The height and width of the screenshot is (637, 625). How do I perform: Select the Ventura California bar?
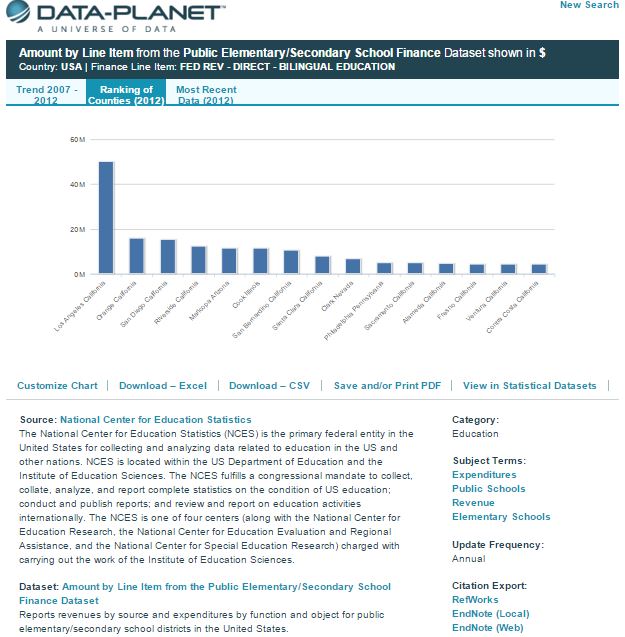click(508, 269)
